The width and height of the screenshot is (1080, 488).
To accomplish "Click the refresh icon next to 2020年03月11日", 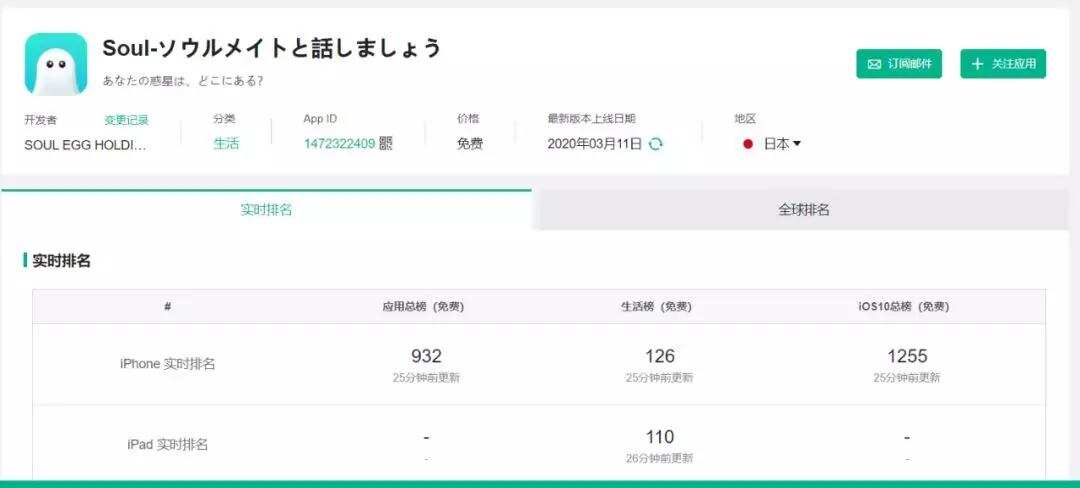I will pos(656,144).
